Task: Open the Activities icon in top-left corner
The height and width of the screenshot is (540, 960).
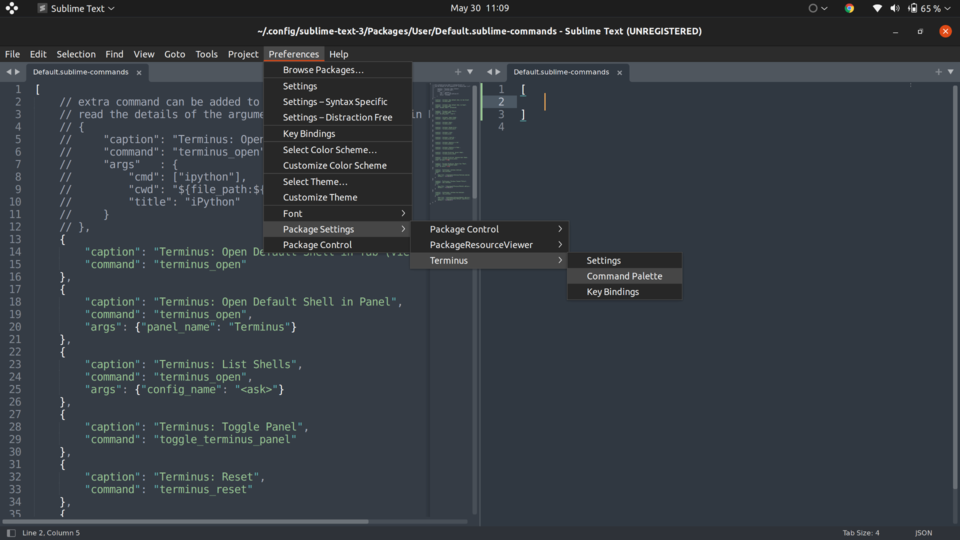Action: click(12, 8)
